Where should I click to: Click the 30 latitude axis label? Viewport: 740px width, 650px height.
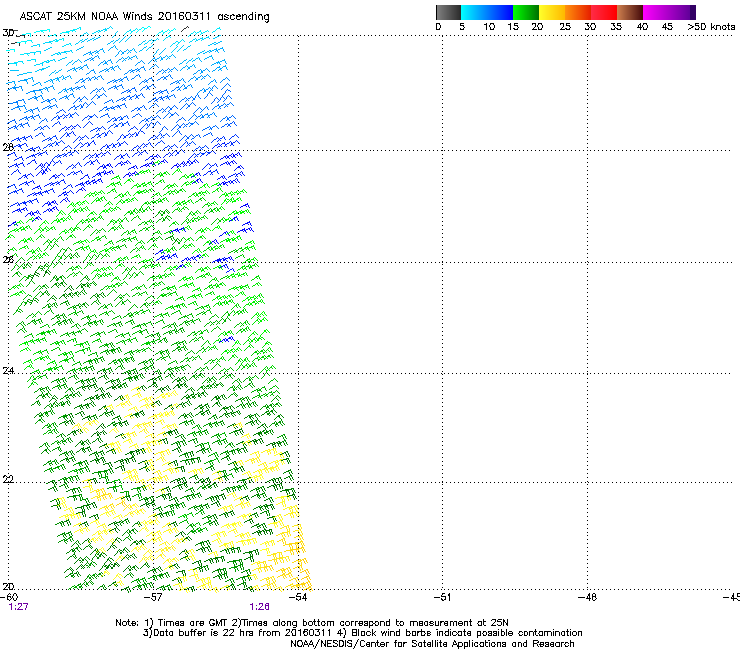pos(8,33)
